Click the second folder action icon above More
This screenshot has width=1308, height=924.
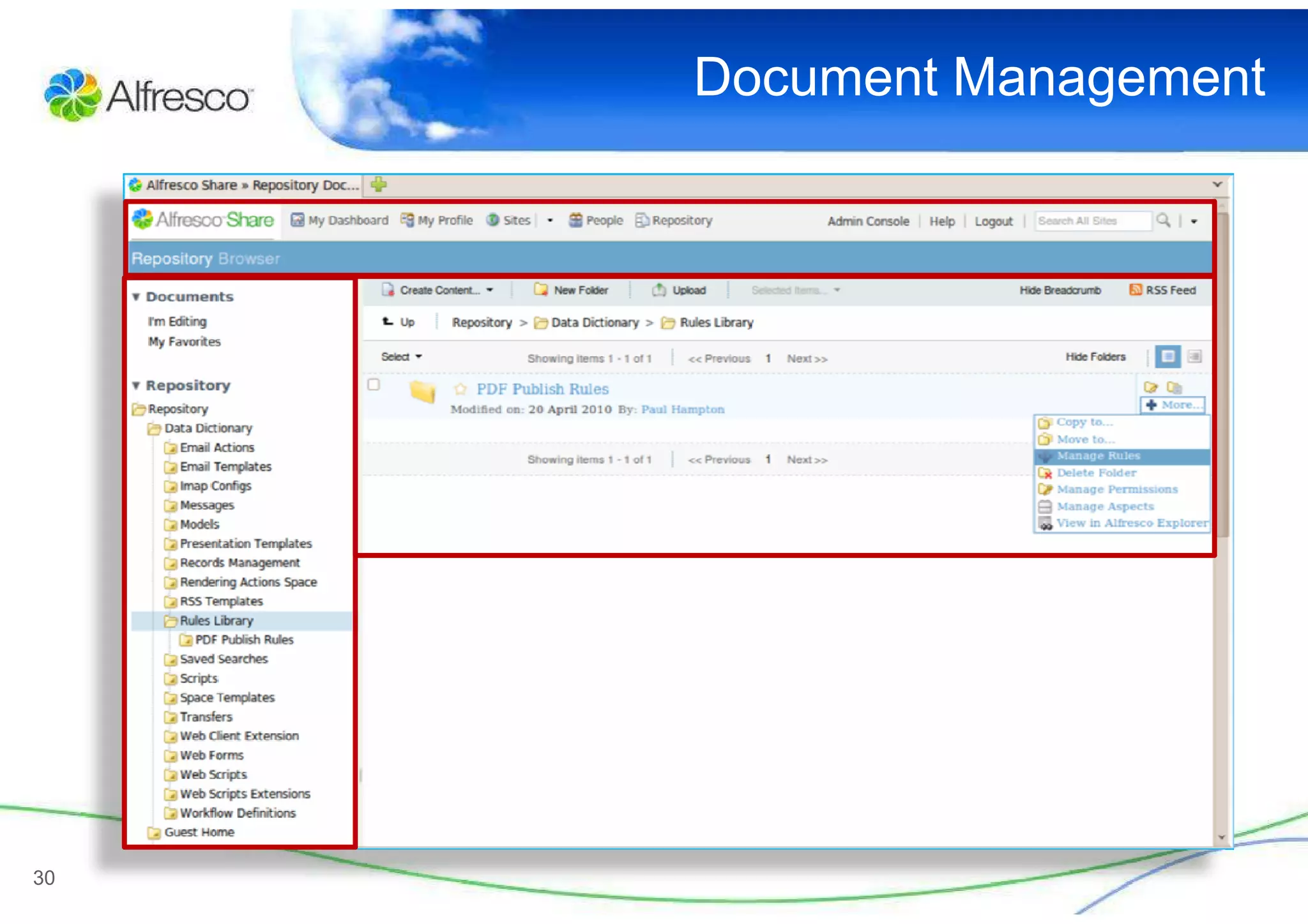coord(1175,387)
